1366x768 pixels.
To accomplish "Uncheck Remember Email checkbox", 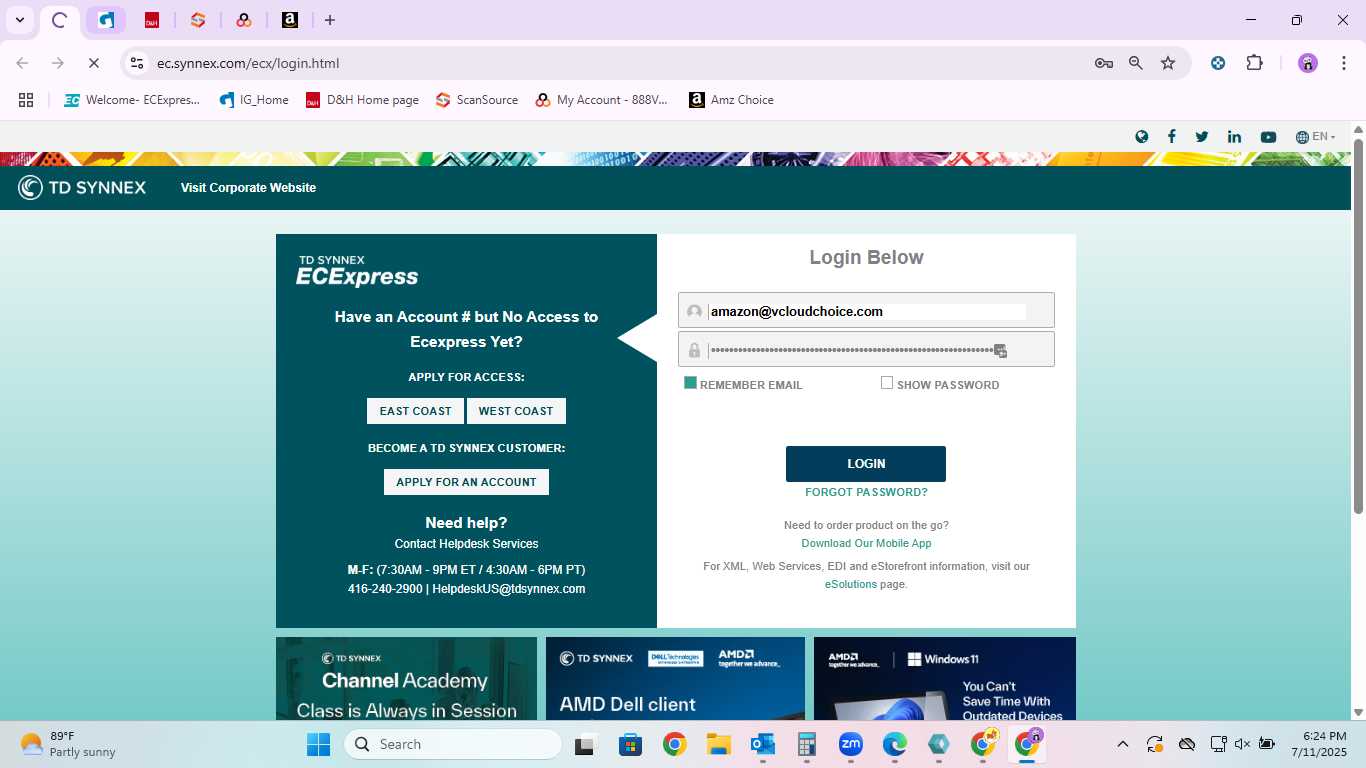I will [x=690, y=383].
